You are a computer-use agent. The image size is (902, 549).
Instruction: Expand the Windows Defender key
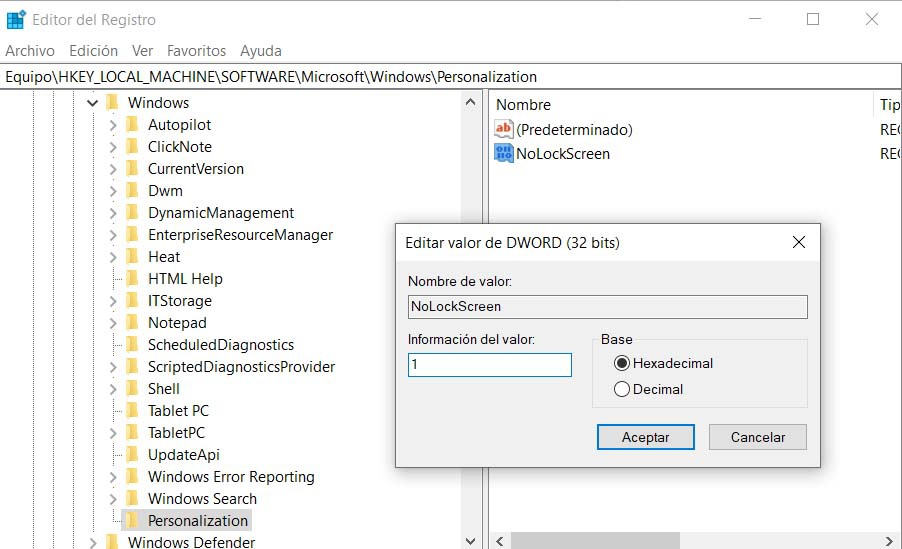(93, 542)
